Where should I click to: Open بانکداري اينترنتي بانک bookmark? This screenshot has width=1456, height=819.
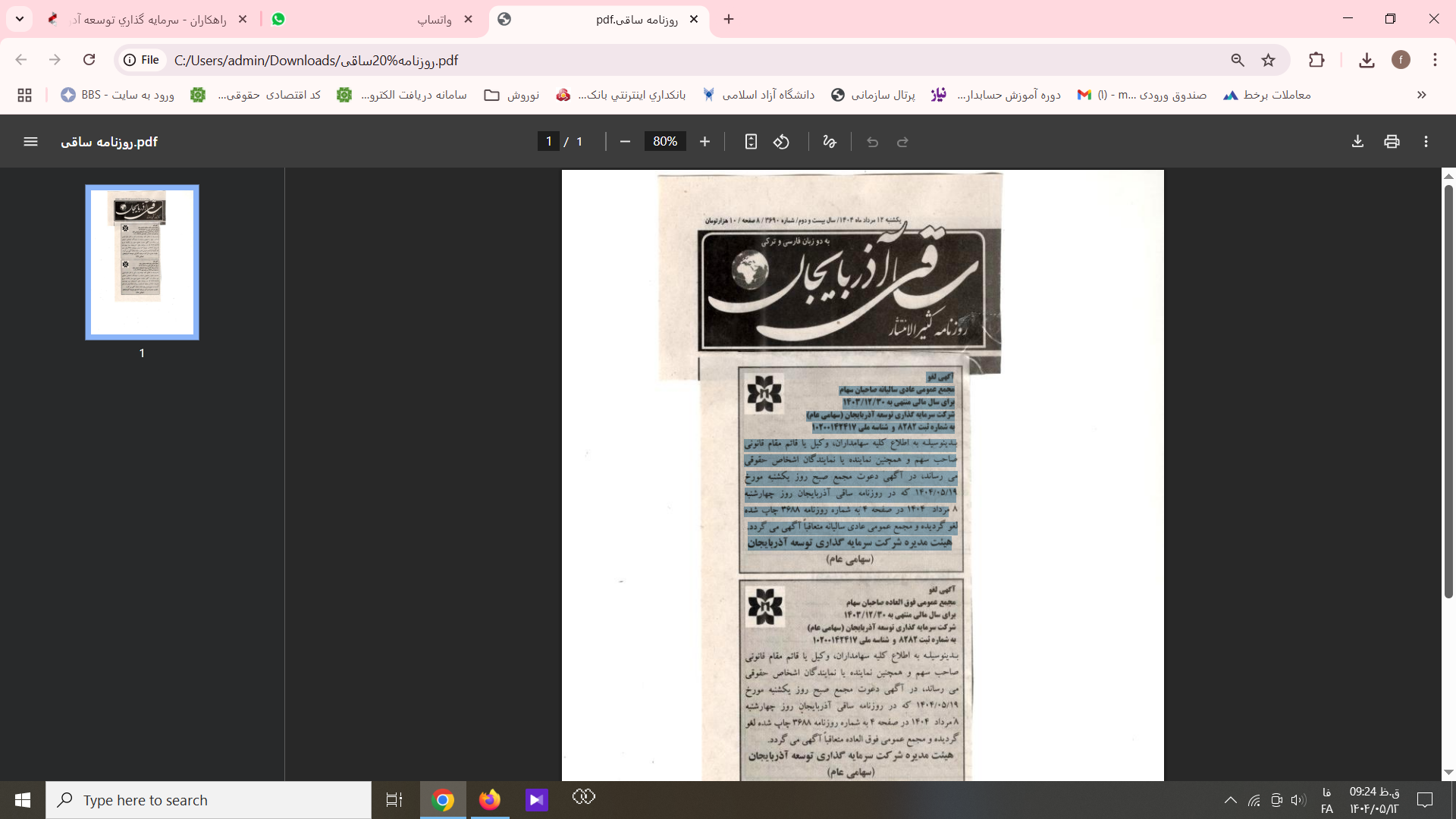point(621,95)
